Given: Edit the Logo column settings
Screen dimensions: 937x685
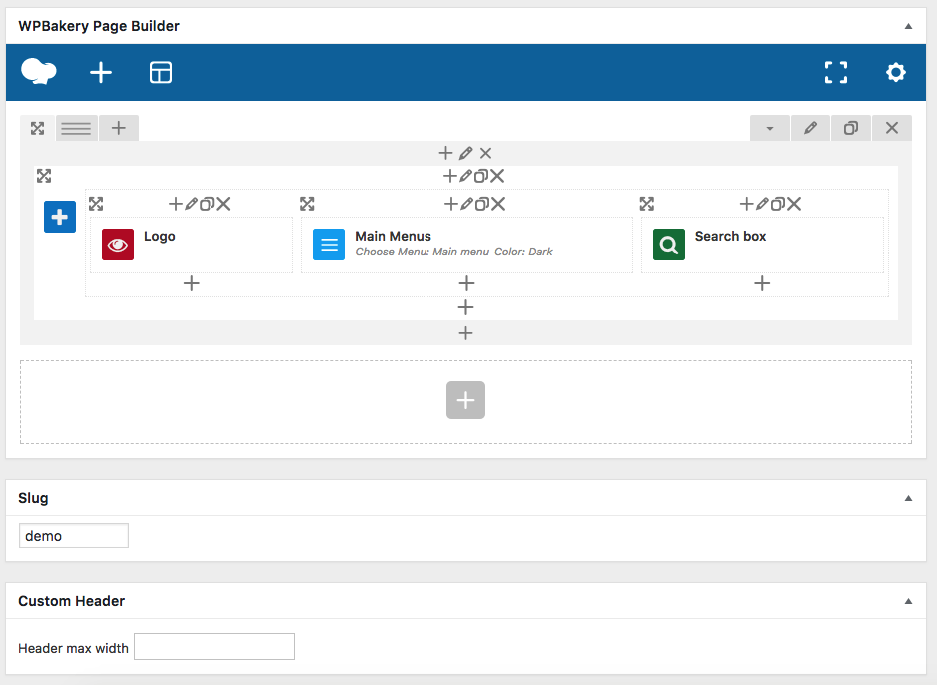Looking at the screenshot, I should [x=191, y=204].
